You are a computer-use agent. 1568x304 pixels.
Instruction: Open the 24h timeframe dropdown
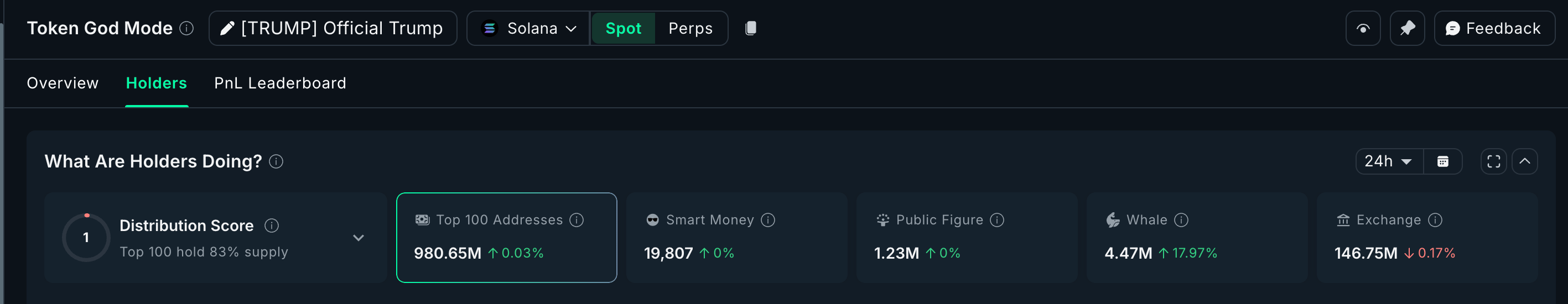pyautogui.click(x=1388, y=161)
